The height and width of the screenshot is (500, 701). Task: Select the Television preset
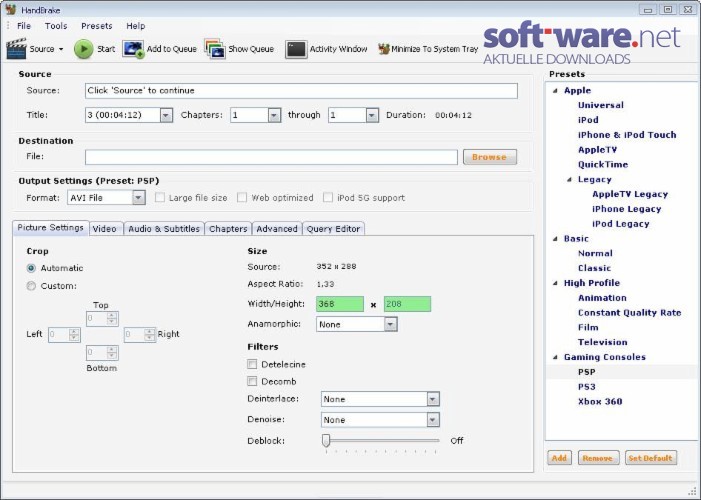tap(602, 342)
